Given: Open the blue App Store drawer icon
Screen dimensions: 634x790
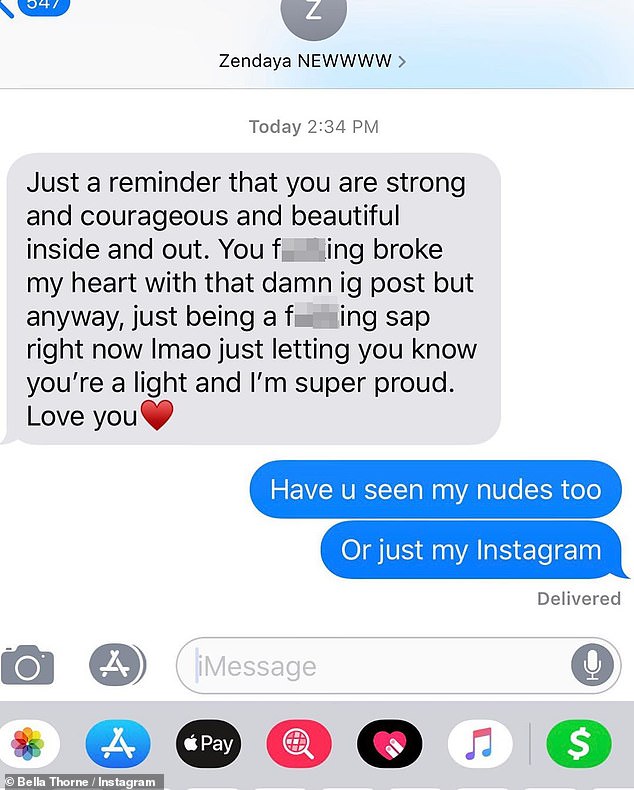Looking at the screenshot, I should tap(118, 743).
